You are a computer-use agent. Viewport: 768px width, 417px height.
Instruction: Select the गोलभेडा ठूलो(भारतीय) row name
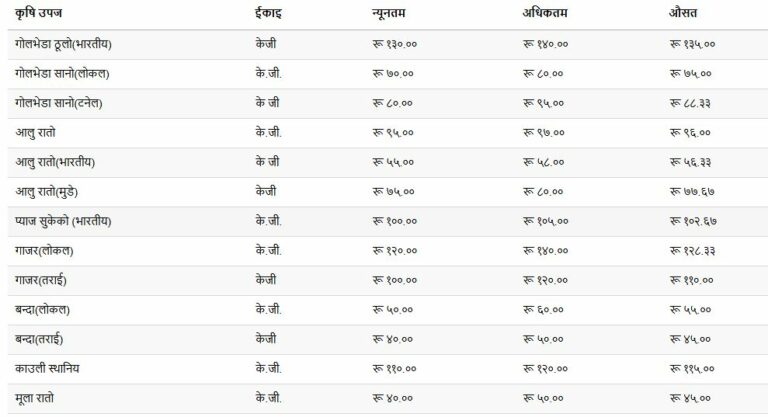pos(63,44)
